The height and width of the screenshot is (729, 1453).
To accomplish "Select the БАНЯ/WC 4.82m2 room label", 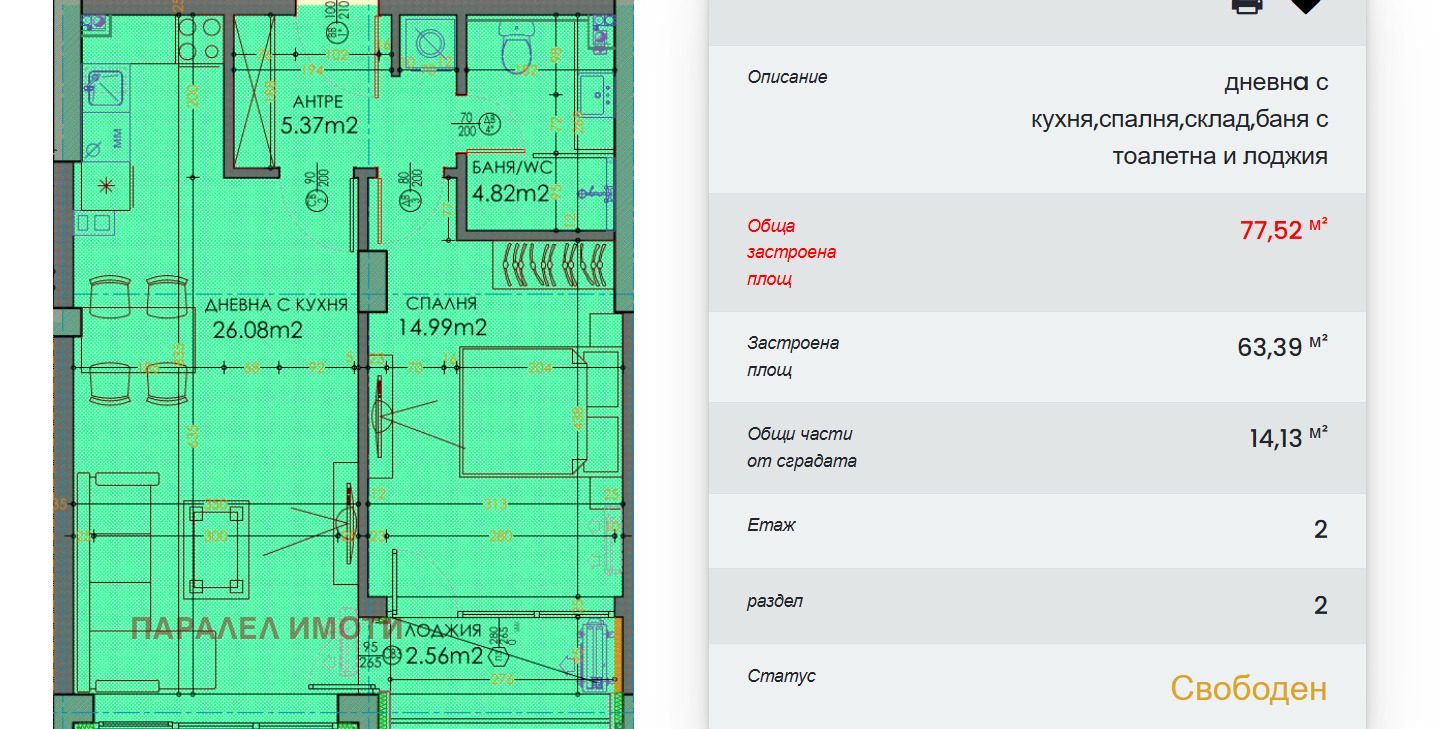I will [510, 181].
